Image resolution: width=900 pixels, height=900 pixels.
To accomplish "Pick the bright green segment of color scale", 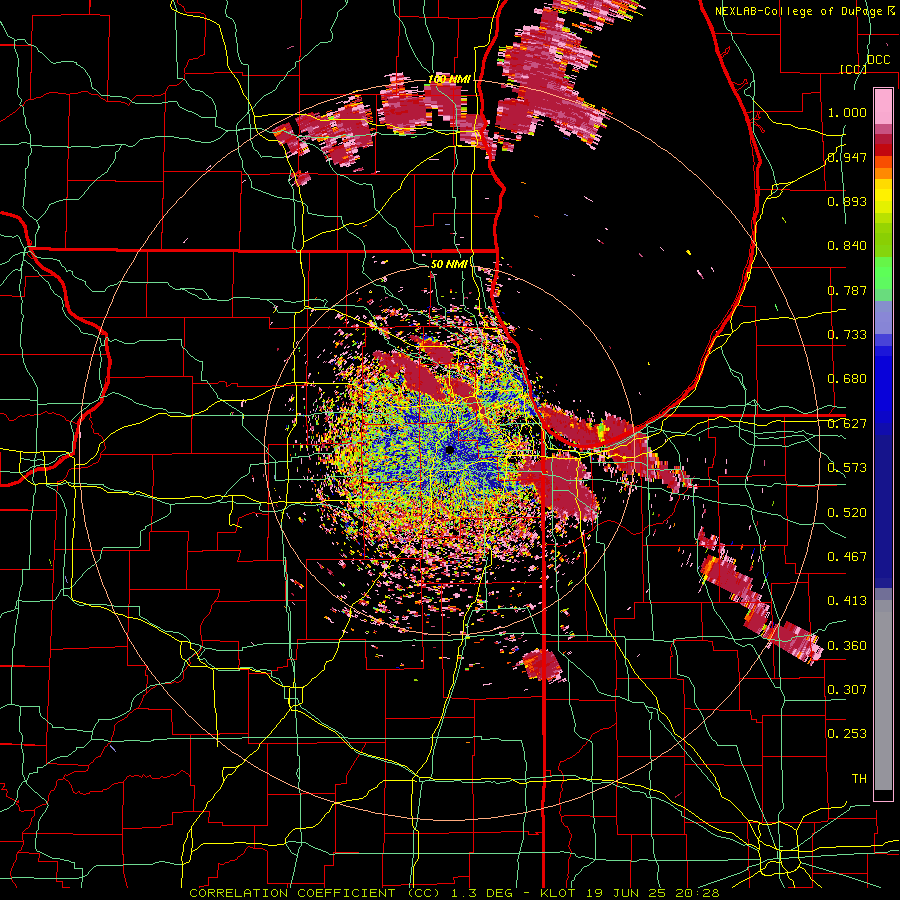I will point(883,273).
